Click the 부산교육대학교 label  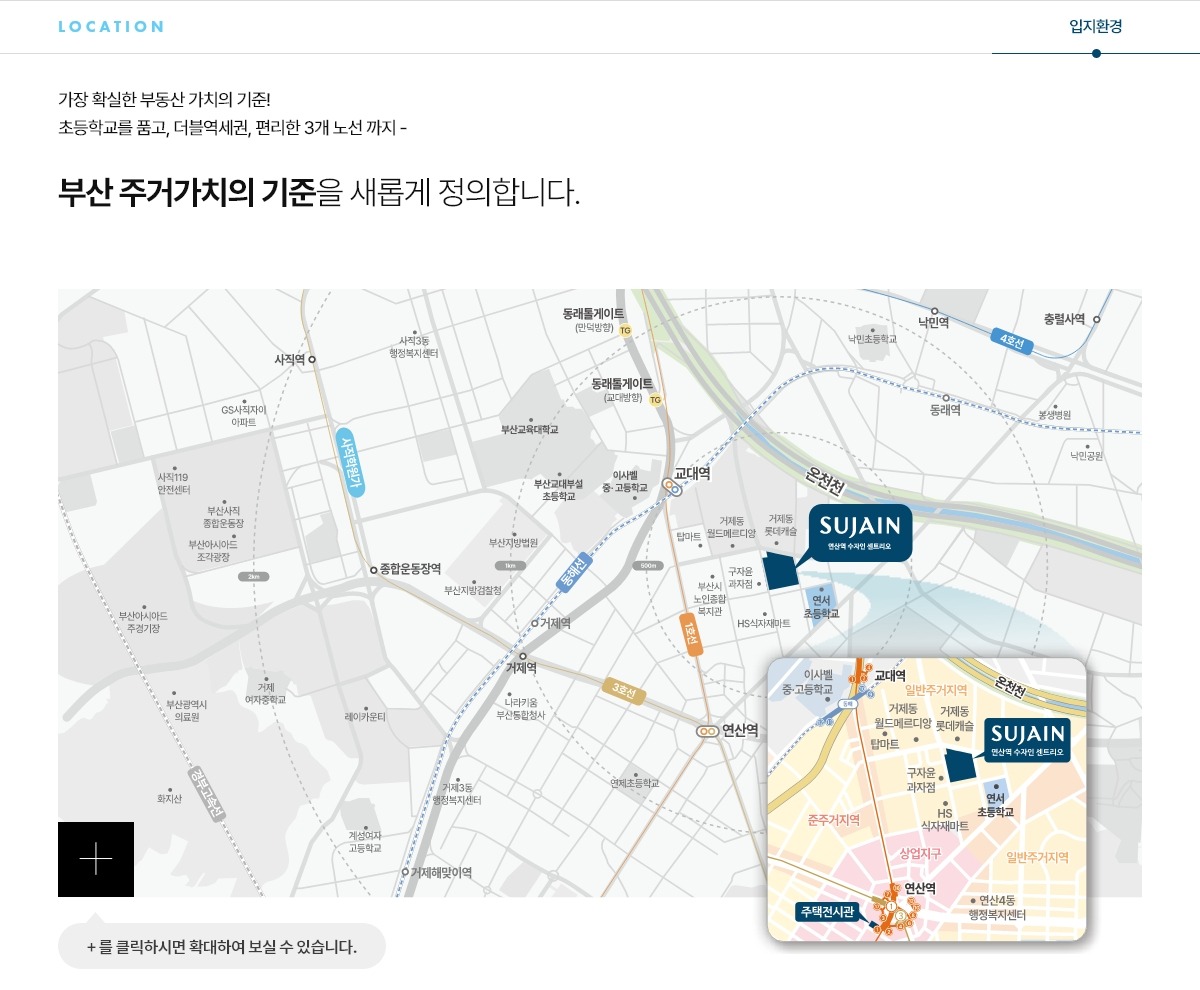(x=529, y=429)
